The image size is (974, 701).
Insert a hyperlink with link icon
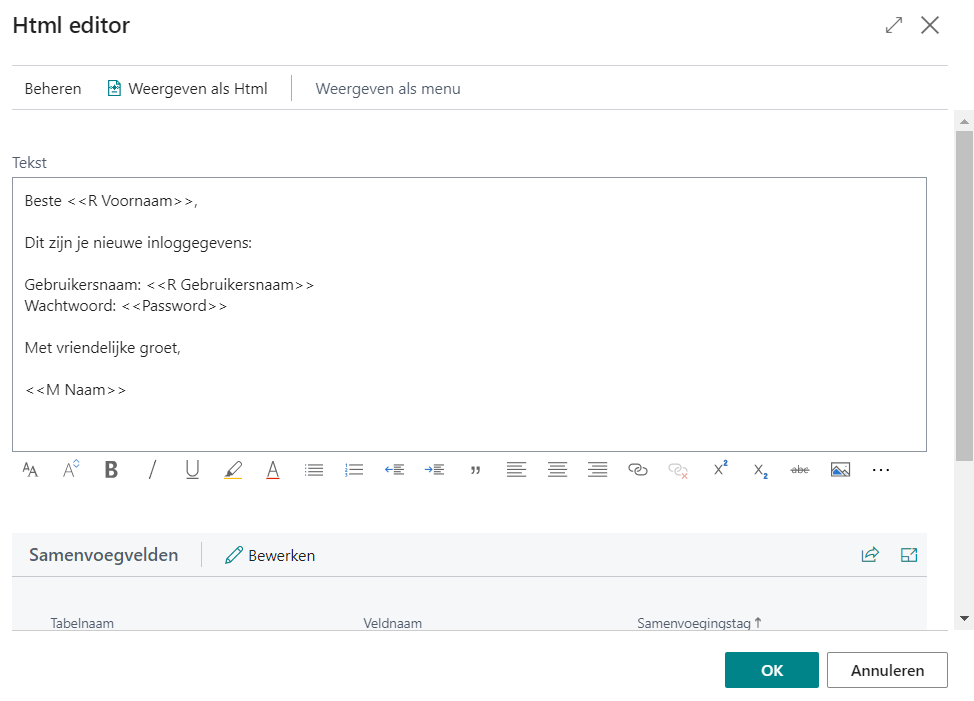(x=638, y=470)
